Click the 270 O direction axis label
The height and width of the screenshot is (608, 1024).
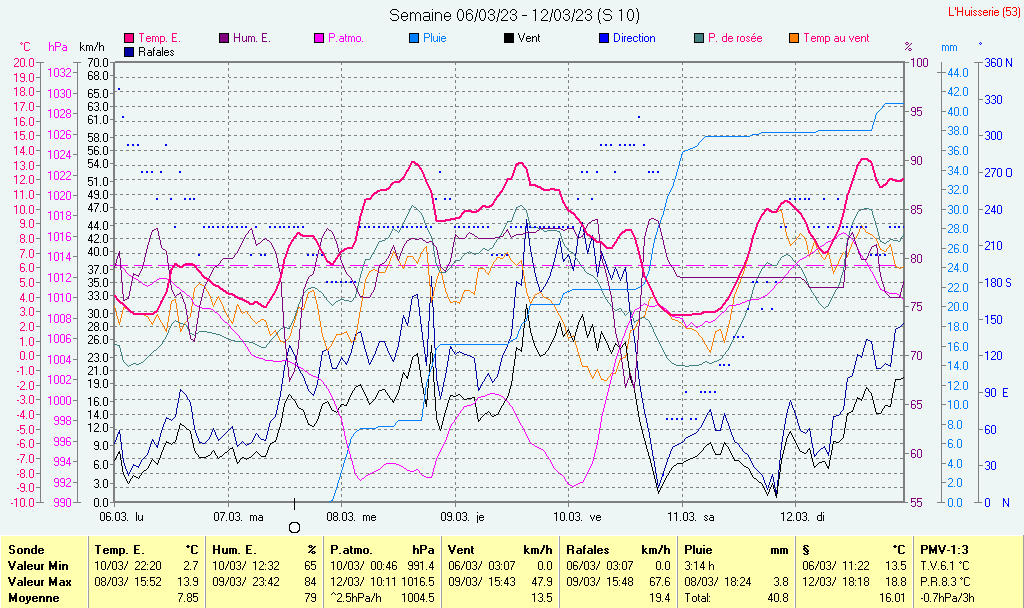[999, 172]
